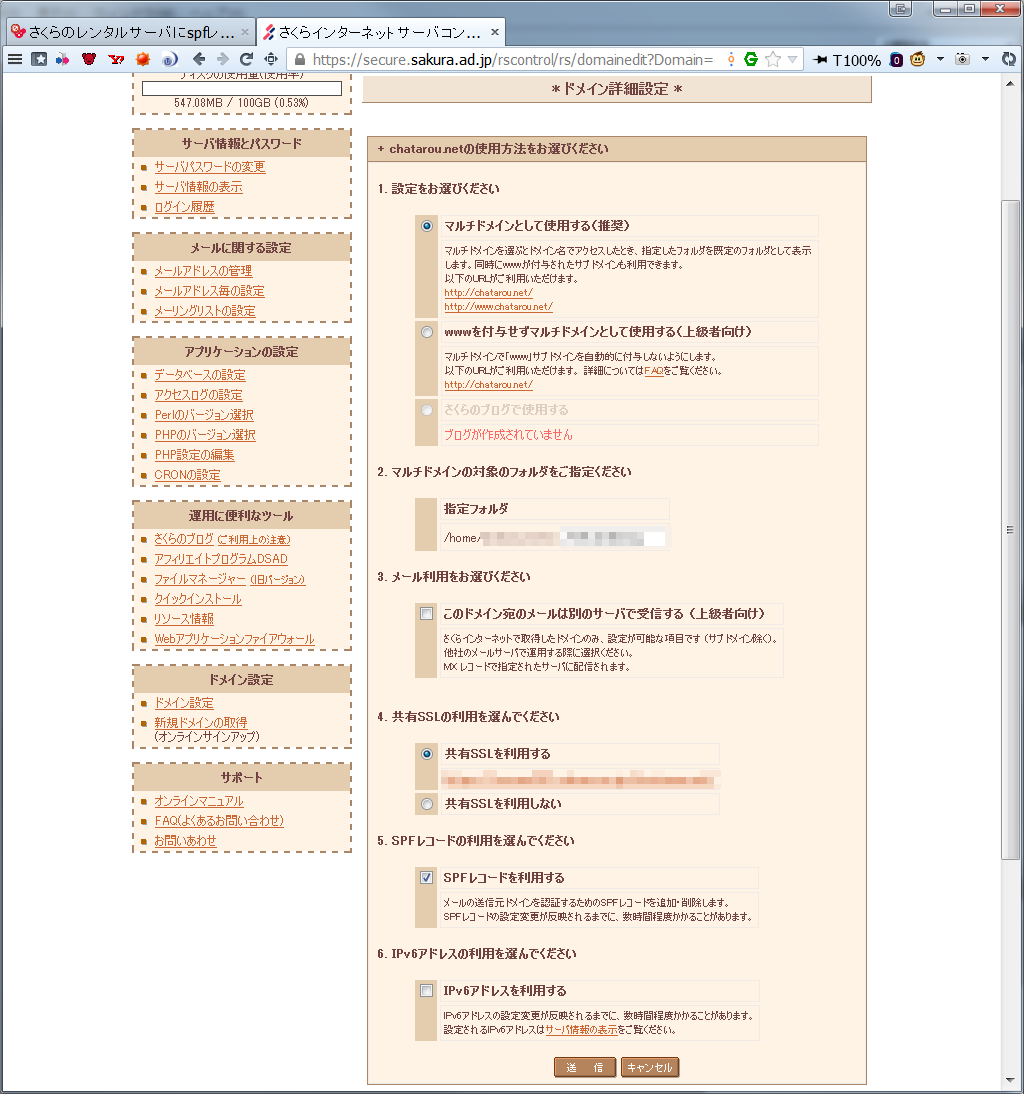Open クイックインストール link
Image resolution: width=1024 pixels, height=1094 pixels.
tap(198, 599)
